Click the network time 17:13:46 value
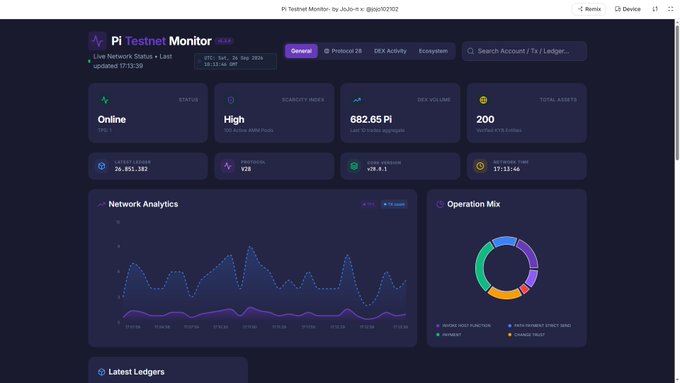 point(507,169)
